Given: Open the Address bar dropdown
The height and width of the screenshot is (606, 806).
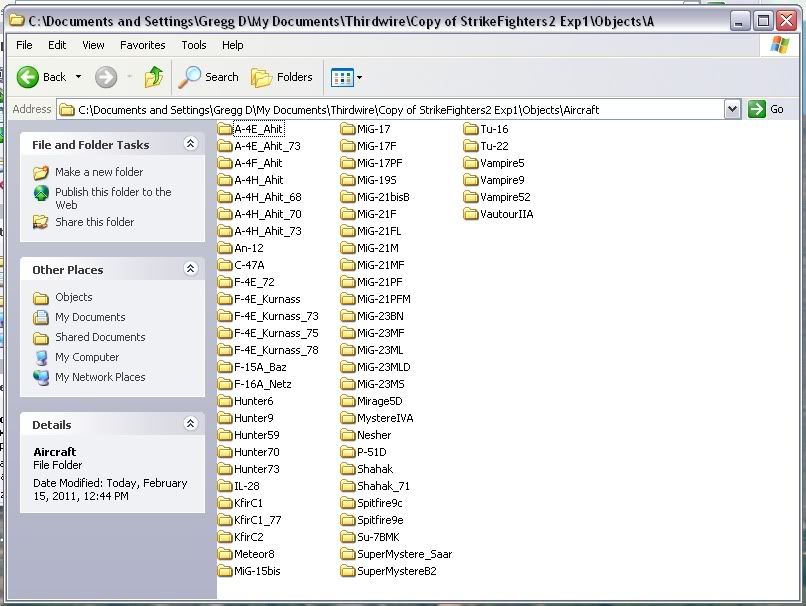Looking at the screenshot, I should [732, 109].
